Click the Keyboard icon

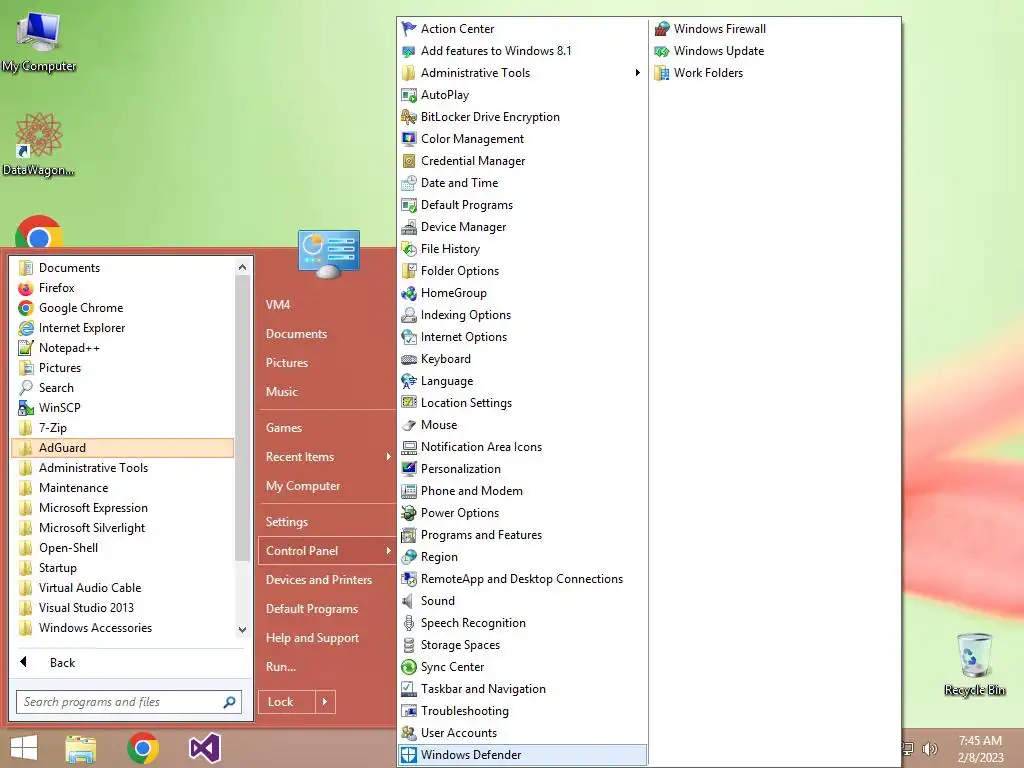pos(409,359)
